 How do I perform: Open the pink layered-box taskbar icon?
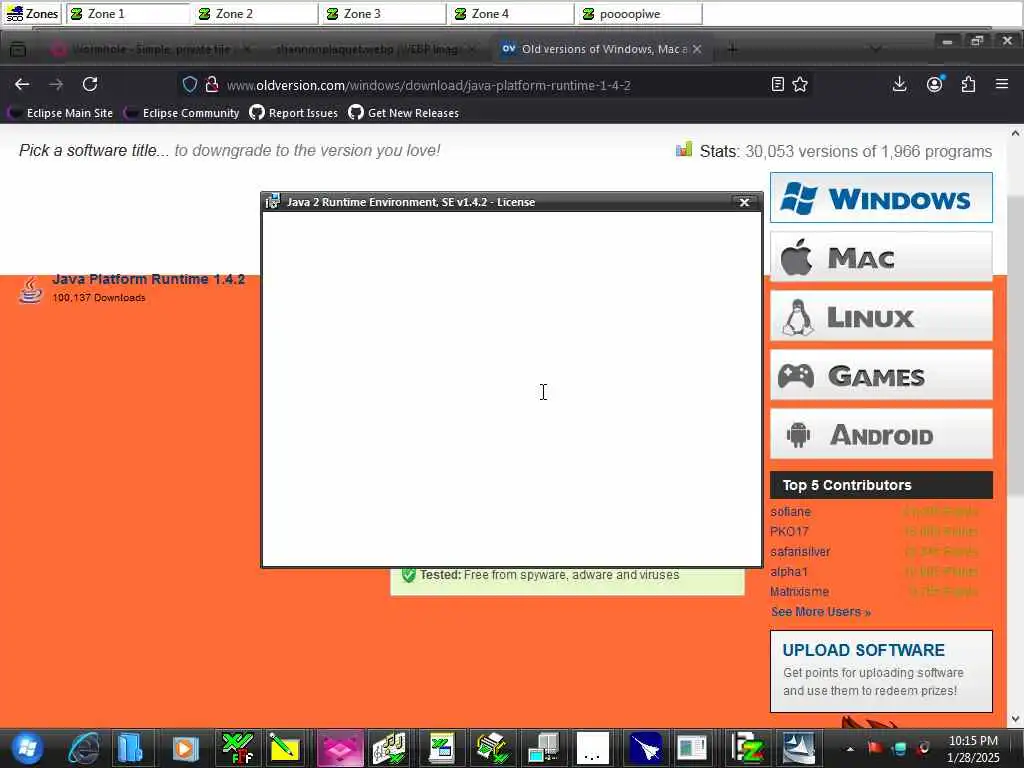point(340,748)
